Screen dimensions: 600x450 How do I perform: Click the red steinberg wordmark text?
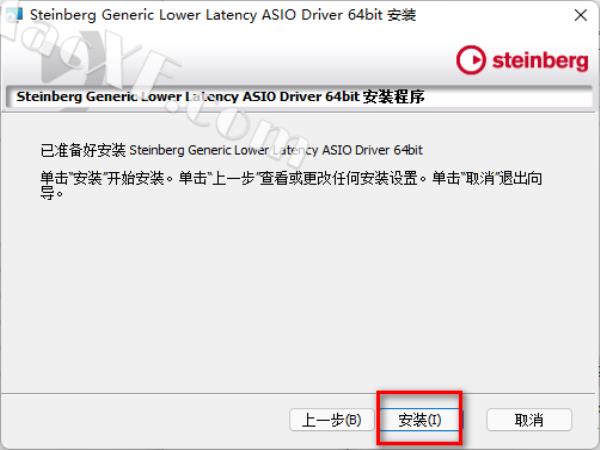point(540,61)
